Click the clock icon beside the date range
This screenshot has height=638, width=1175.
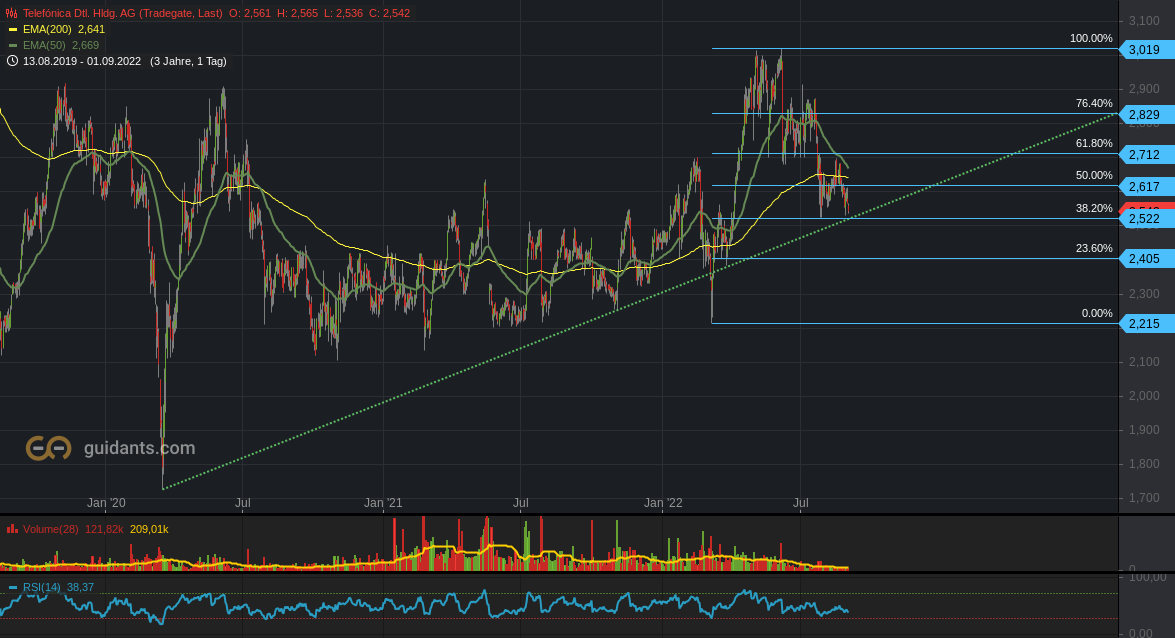(12, 61)
